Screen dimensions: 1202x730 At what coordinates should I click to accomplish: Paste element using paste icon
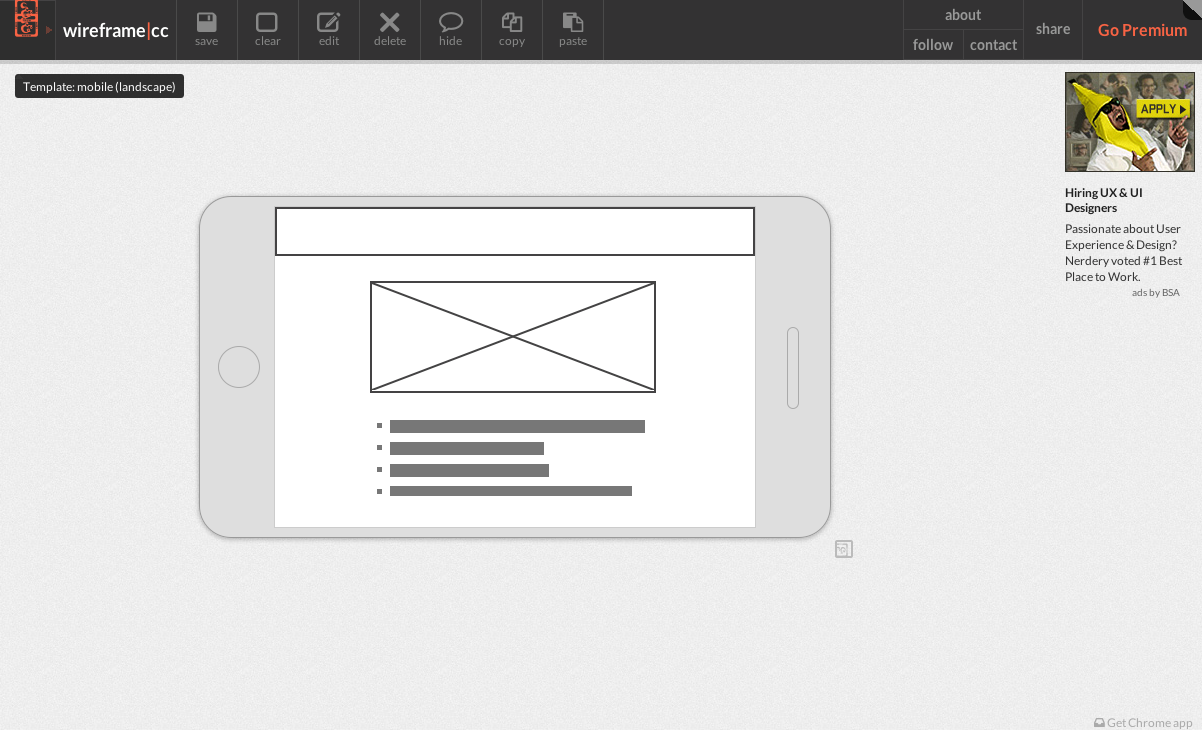click(573, 29)
